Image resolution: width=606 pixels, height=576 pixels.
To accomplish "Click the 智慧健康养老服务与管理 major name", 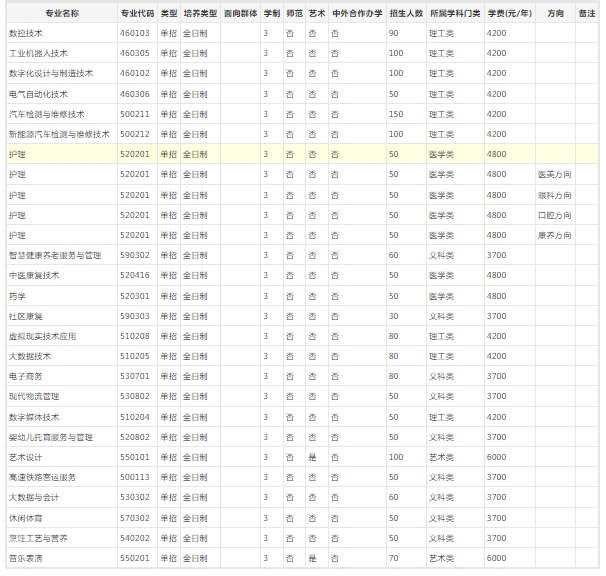I will 54,255.
